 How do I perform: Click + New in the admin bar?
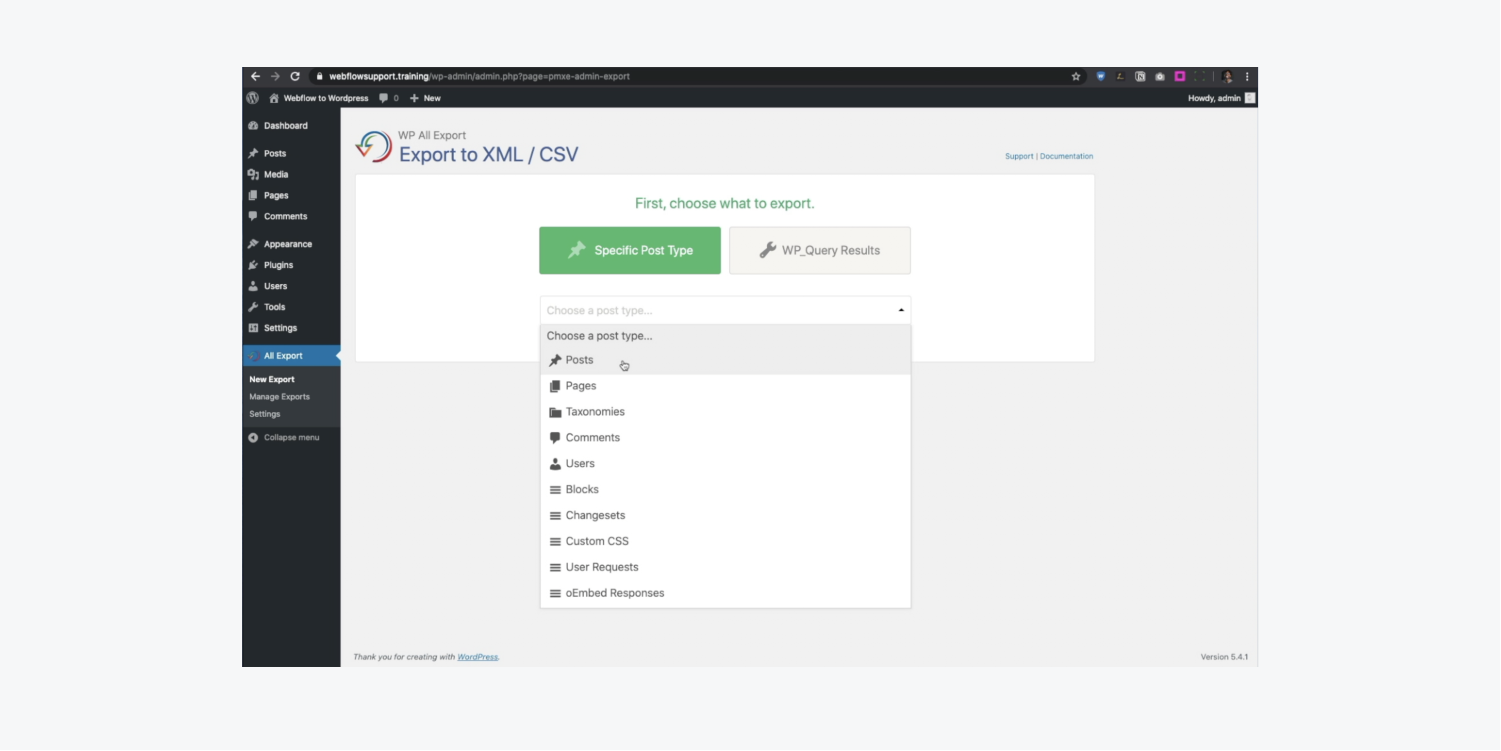(x=425, y=98)
